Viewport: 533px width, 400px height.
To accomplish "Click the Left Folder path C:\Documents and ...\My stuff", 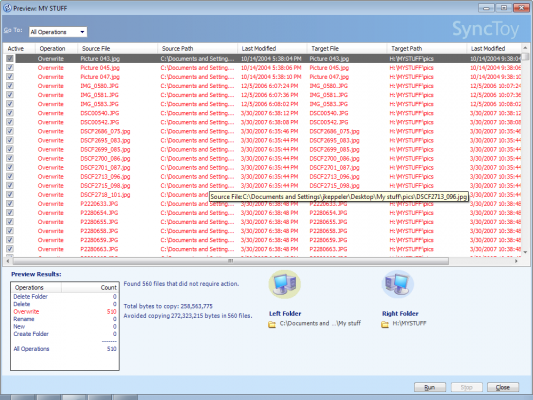I will (x=320, y=323).
